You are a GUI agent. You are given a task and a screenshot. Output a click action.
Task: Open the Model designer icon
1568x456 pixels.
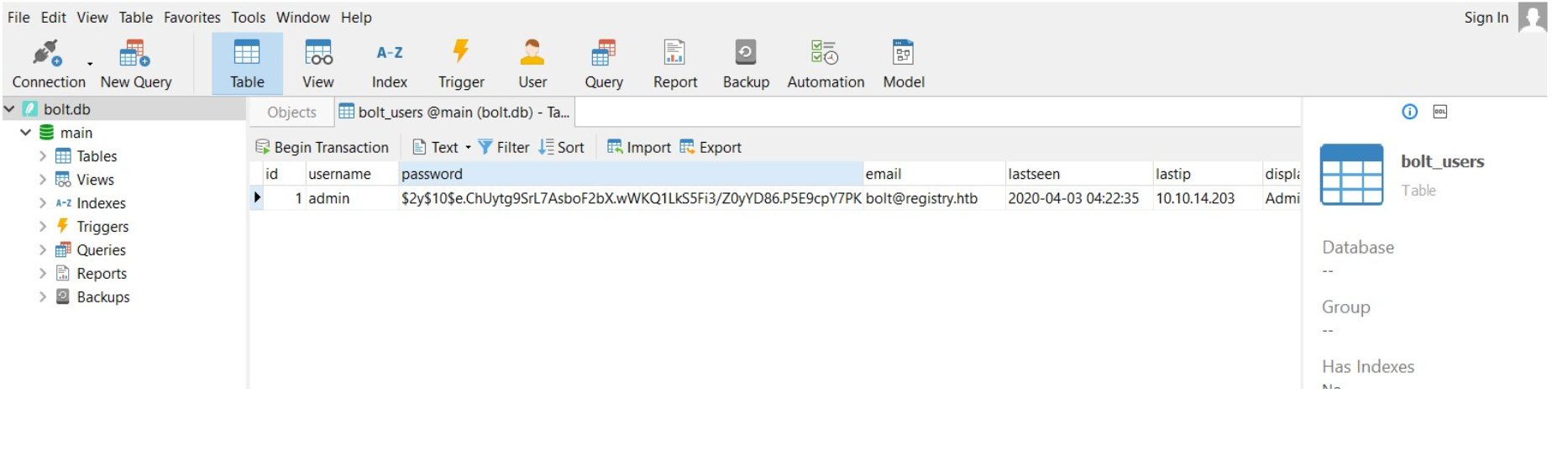tap(903, 54)
